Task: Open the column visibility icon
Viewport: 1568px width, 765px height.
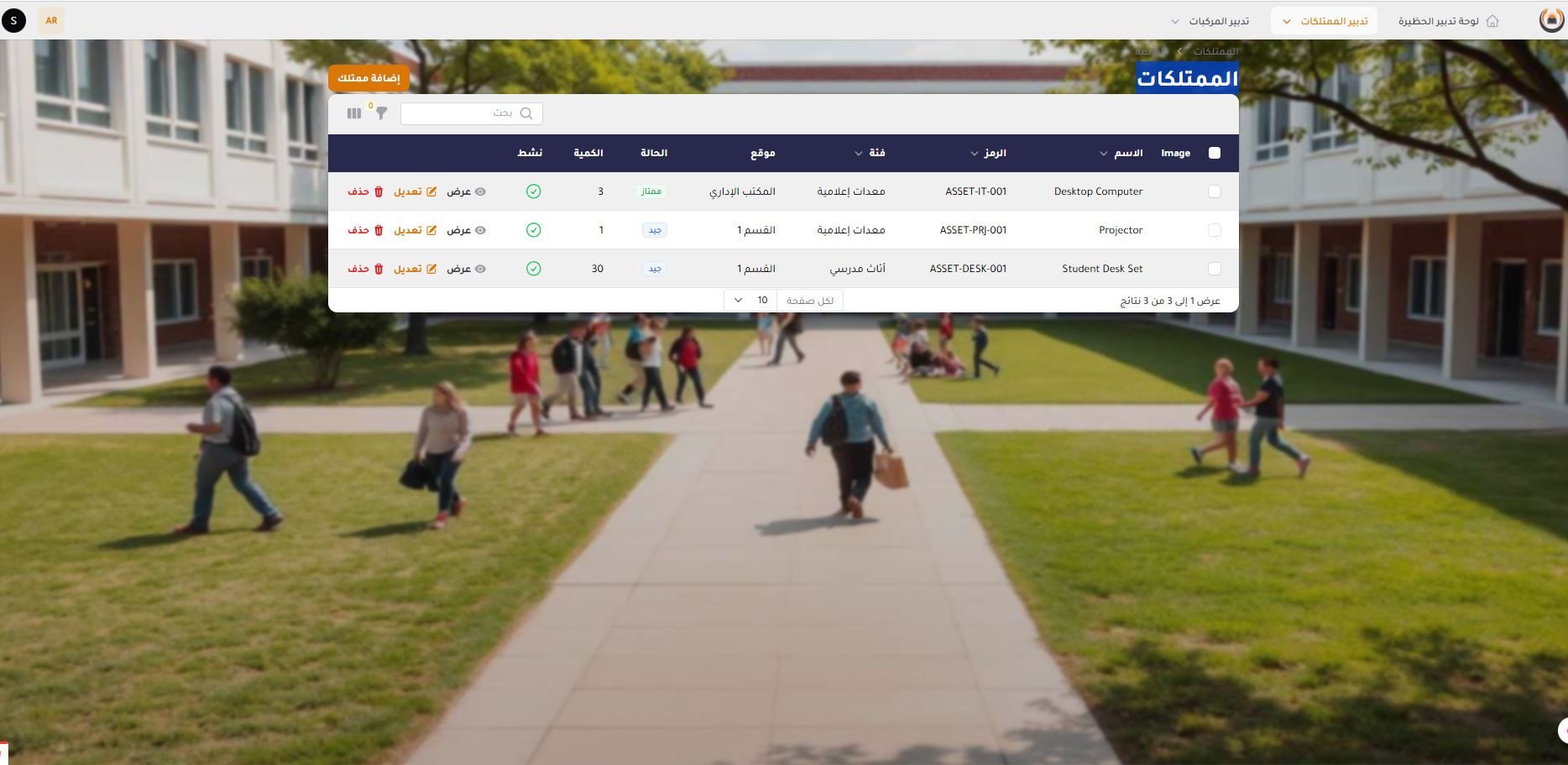Action: pos(354,113)
